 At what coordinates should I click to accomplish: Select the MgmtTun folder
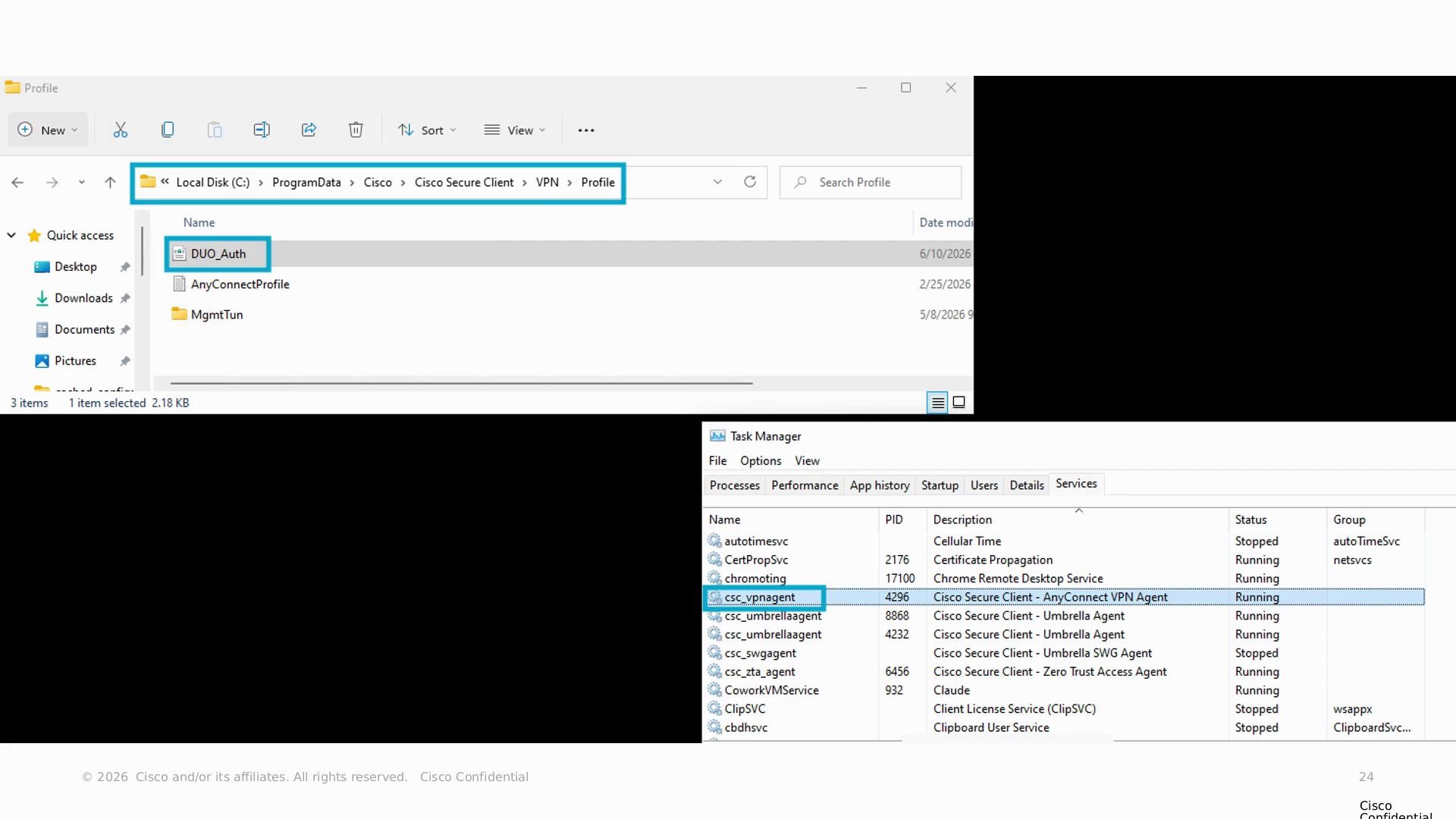tap(208, 315)
